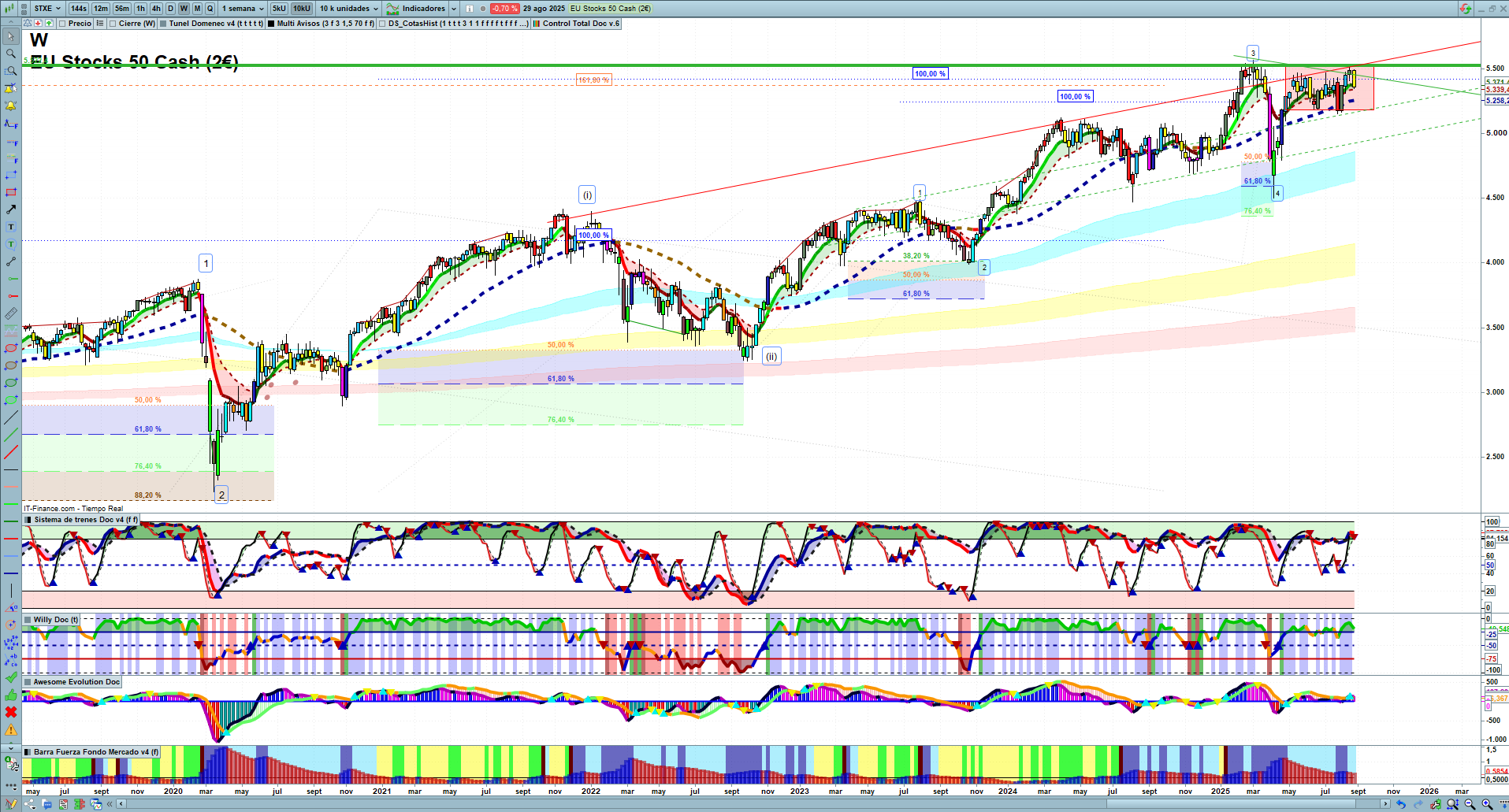Select the segment line tool

[11, 261]
